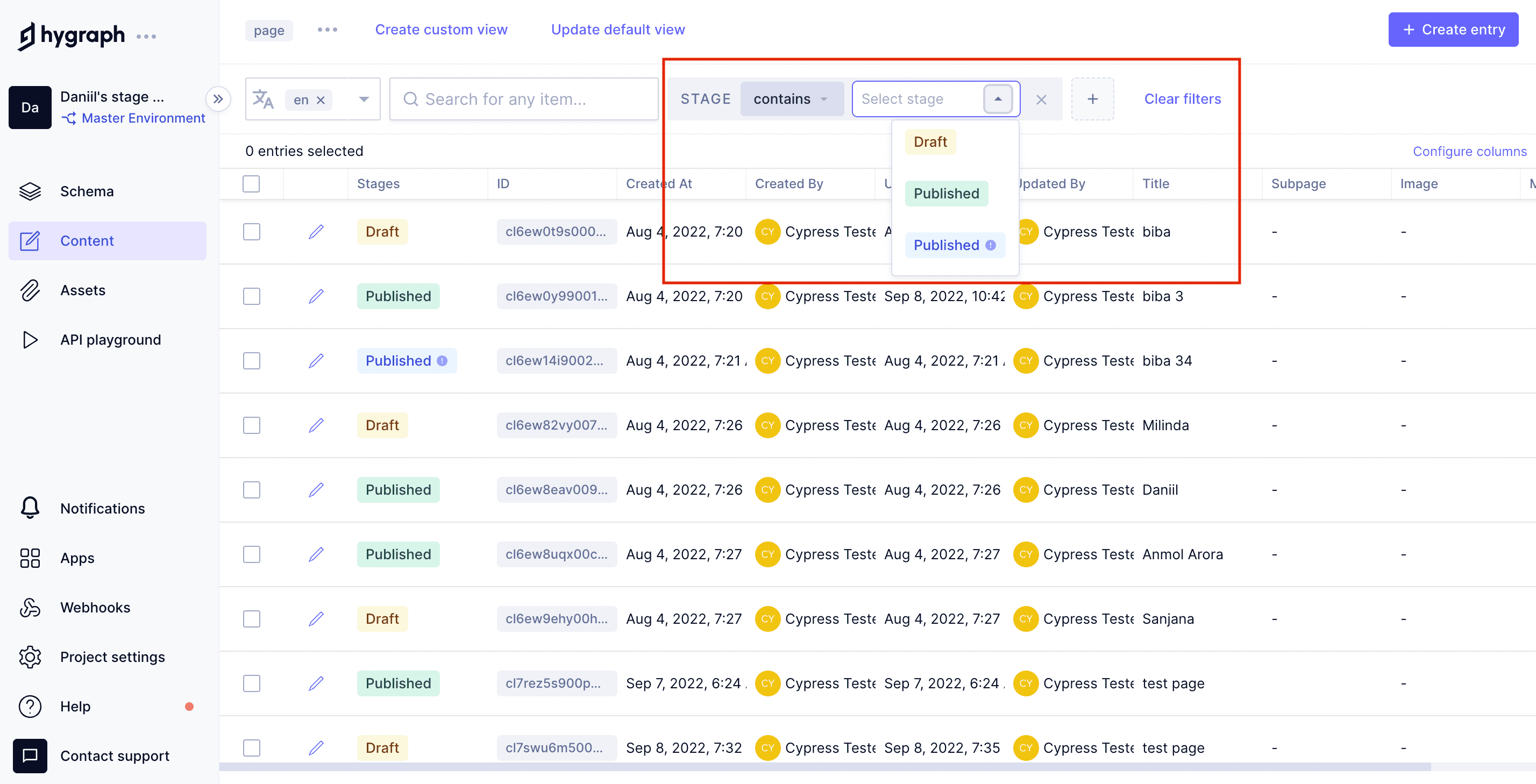This screenshot has width=1536, height=784.
Task: Open the page view options menu
Action: [327, 29]
